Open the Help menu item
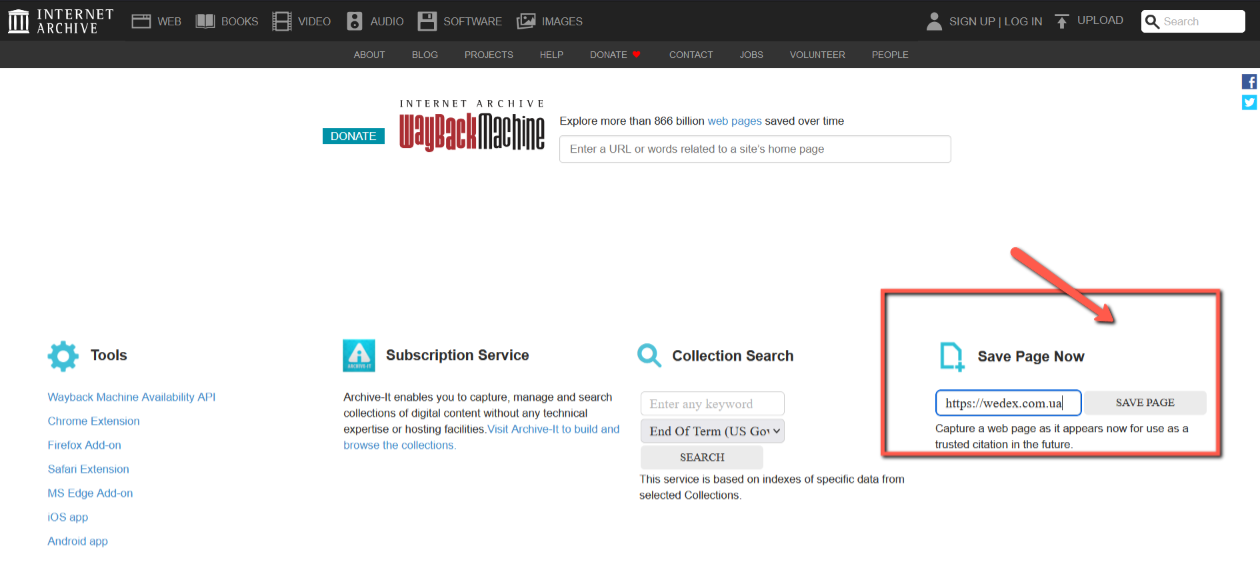 pos(552,55)
